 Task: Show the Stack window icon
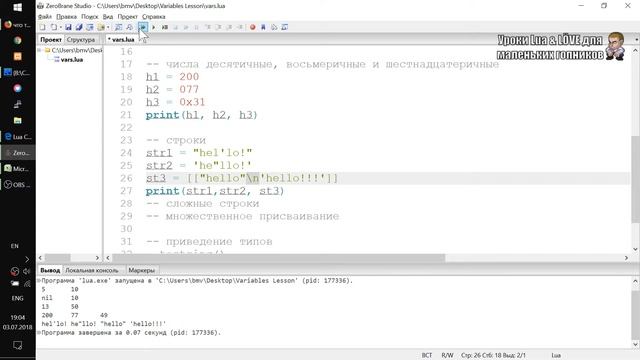[274, 27]
